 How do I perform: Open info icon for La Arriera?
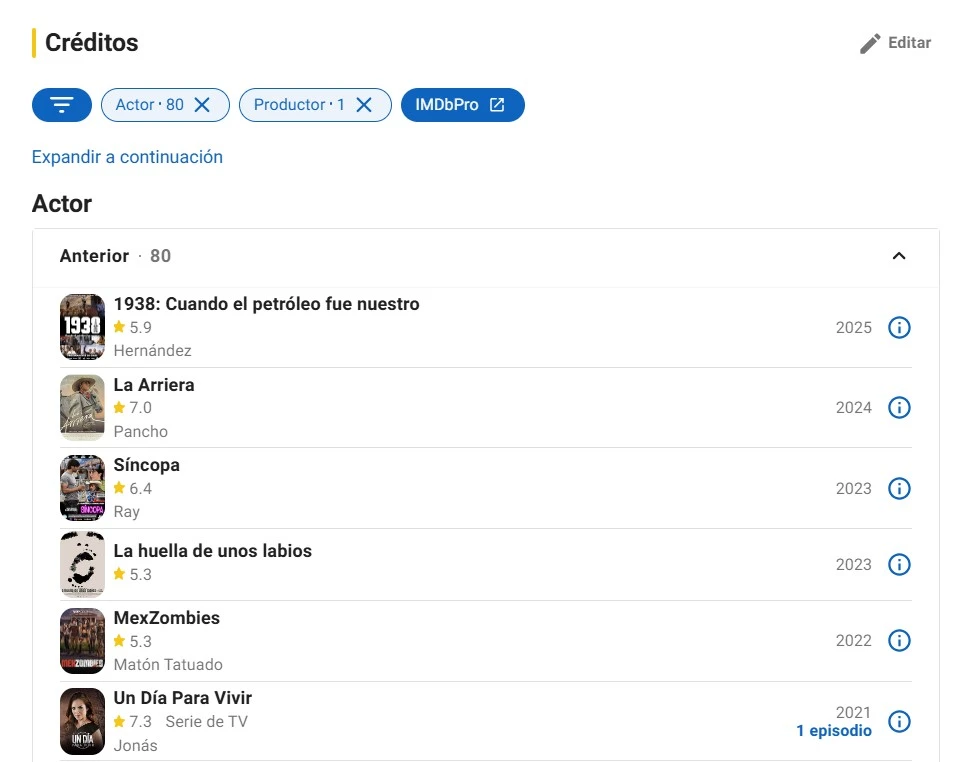899,408
